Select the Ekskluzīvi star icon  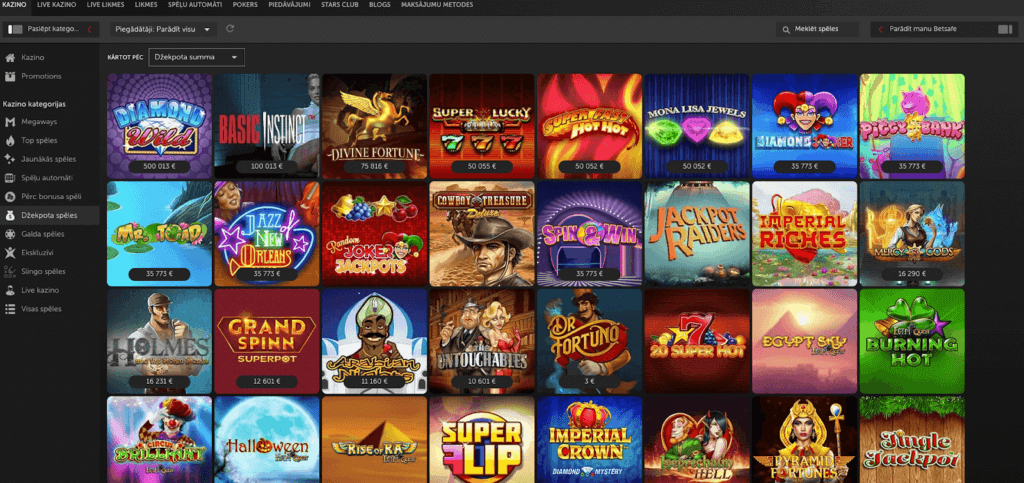tap(10, 253)
